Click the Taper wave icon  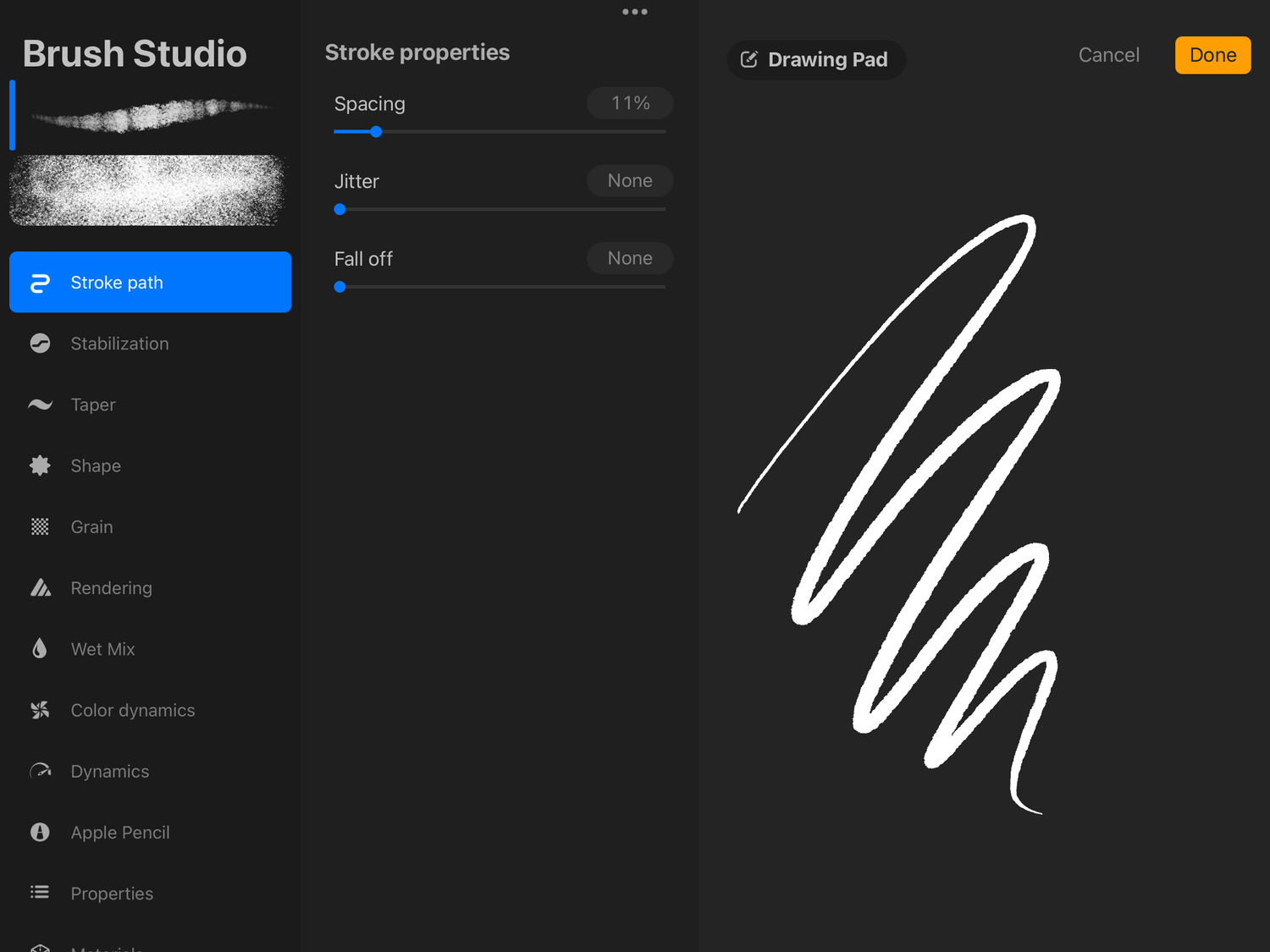click(x=40, y=404)
